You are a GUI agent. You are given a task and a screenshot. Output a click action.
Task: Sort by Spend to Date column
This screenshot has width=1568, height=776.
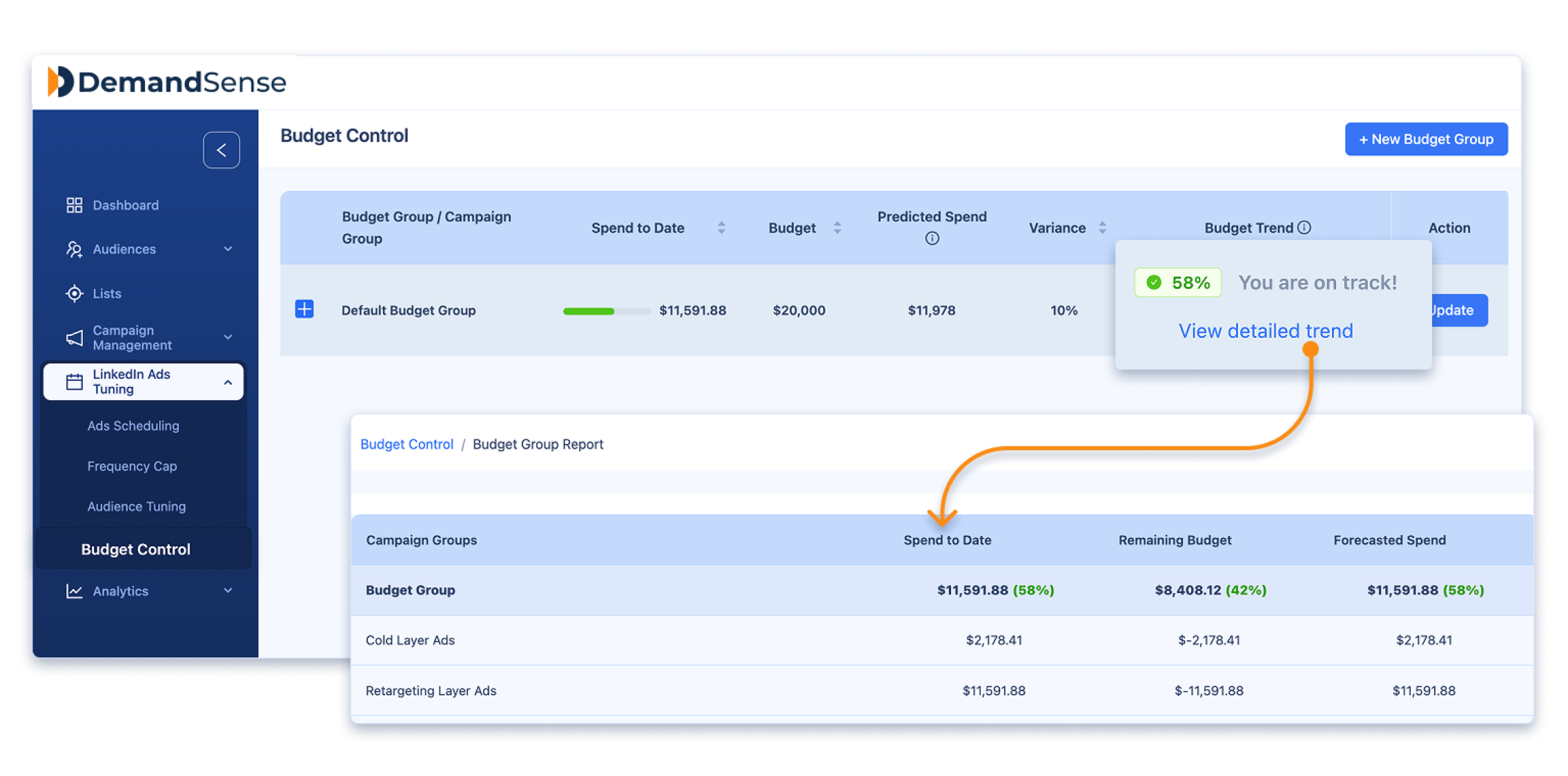[x=721, y=228]
